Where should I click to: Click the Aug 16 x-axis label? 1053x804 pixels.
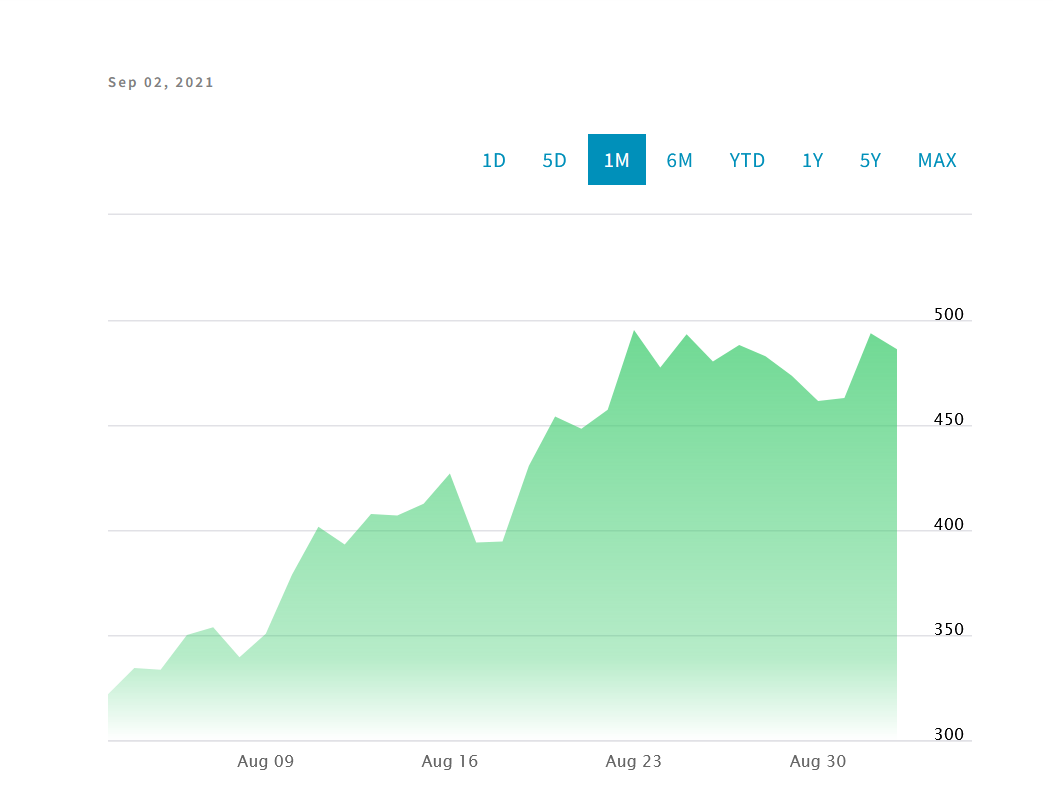[449, 762]
